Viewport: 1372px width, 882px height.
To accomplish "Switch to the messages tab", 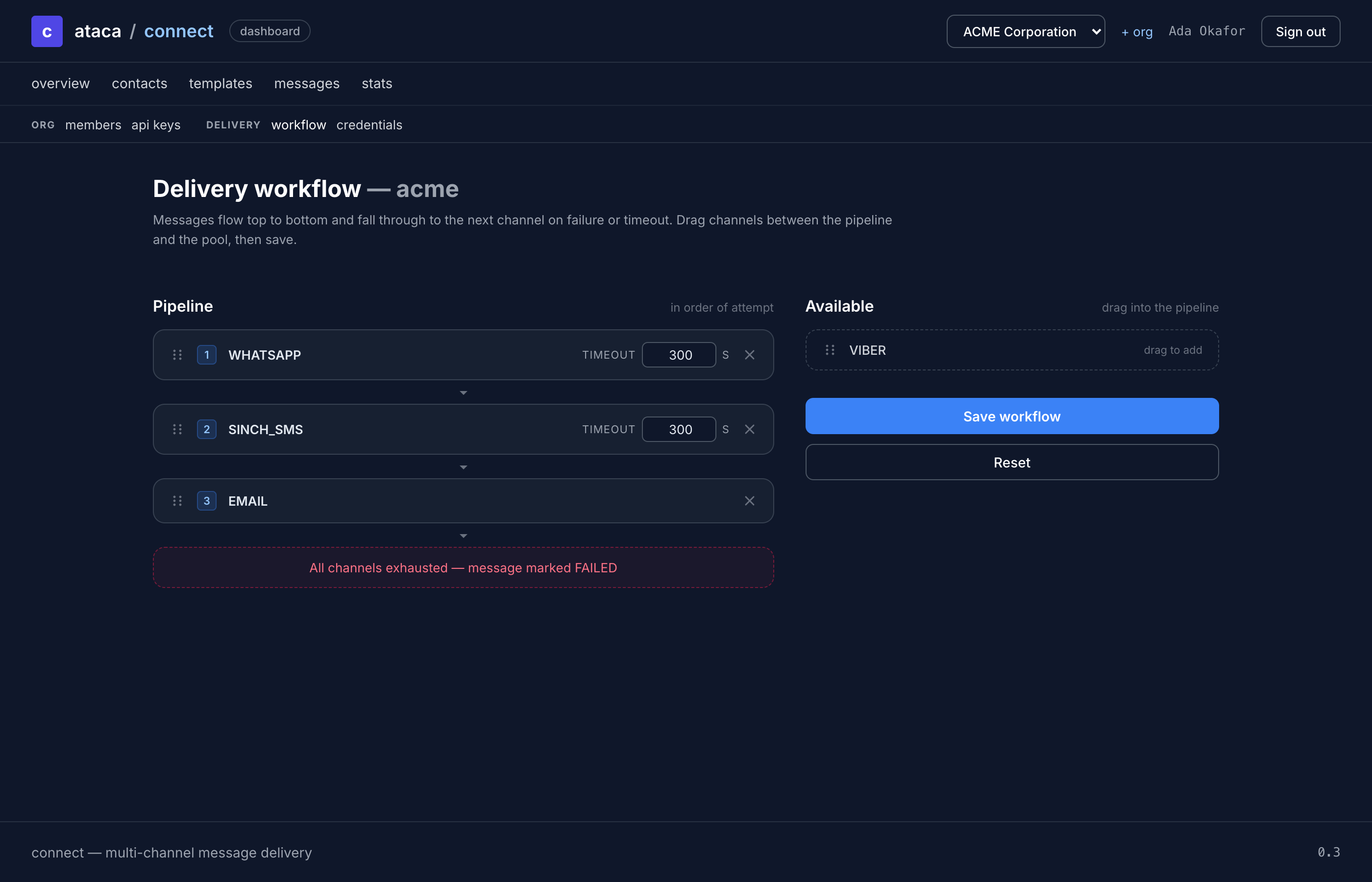I will point(307,84).
